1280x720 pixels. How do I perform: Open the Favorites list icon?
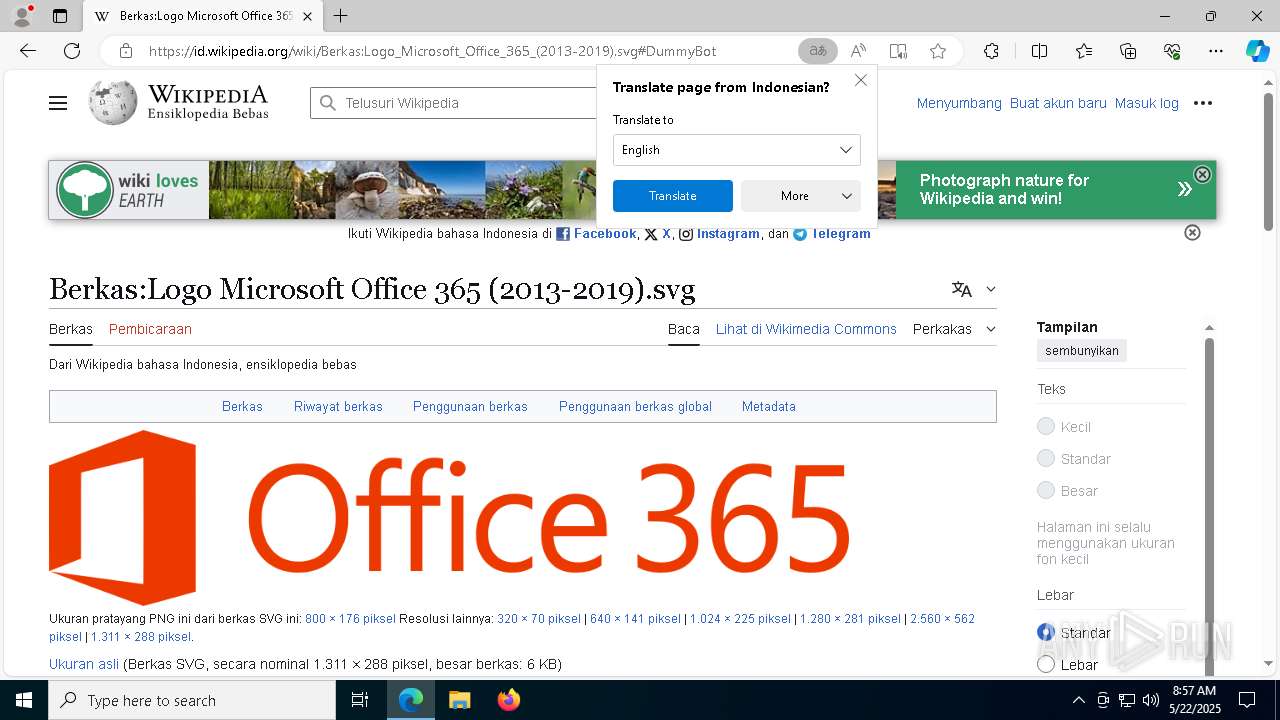[x=1084, y=51]
